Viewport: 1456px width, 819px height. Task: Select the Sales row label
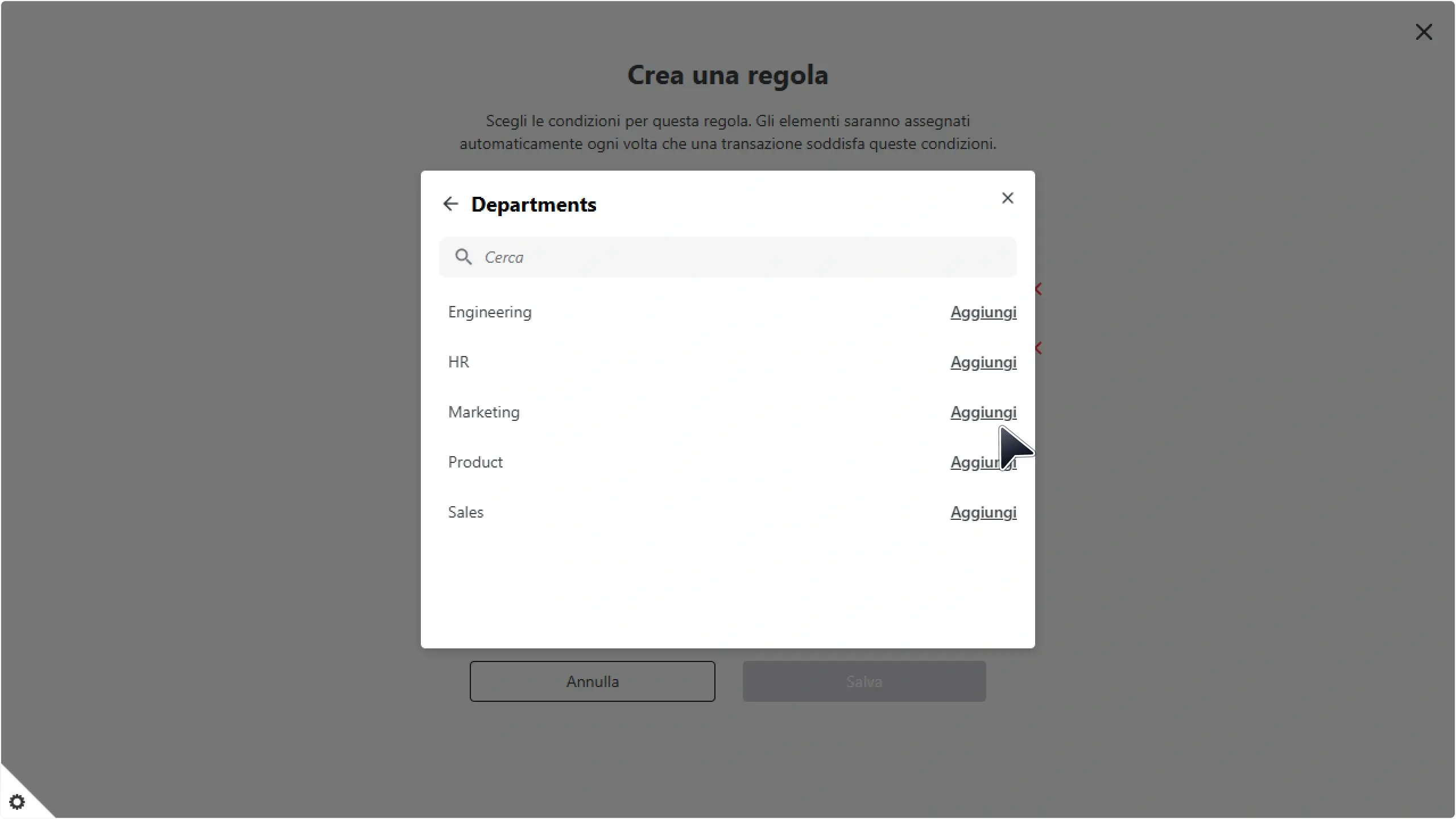click(x=465, y=512)
